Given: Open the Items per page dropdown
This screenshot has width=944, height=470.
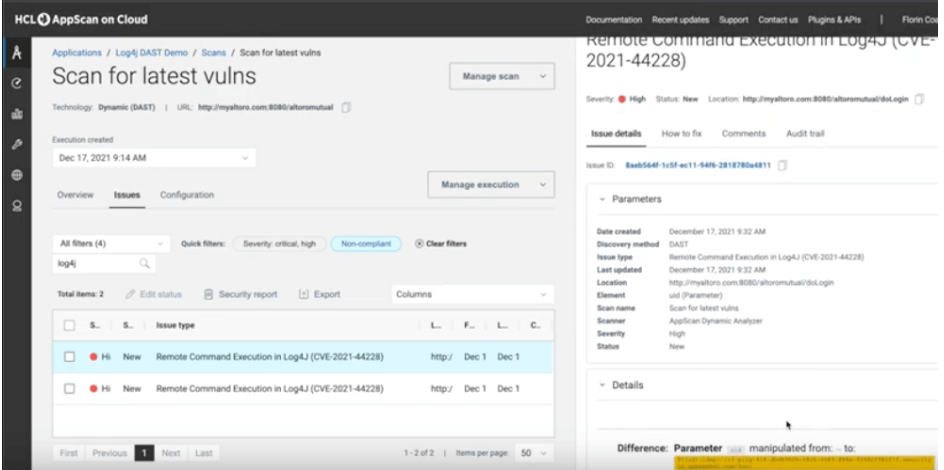Looking at the screenshot, I should [x=535, y=453].
